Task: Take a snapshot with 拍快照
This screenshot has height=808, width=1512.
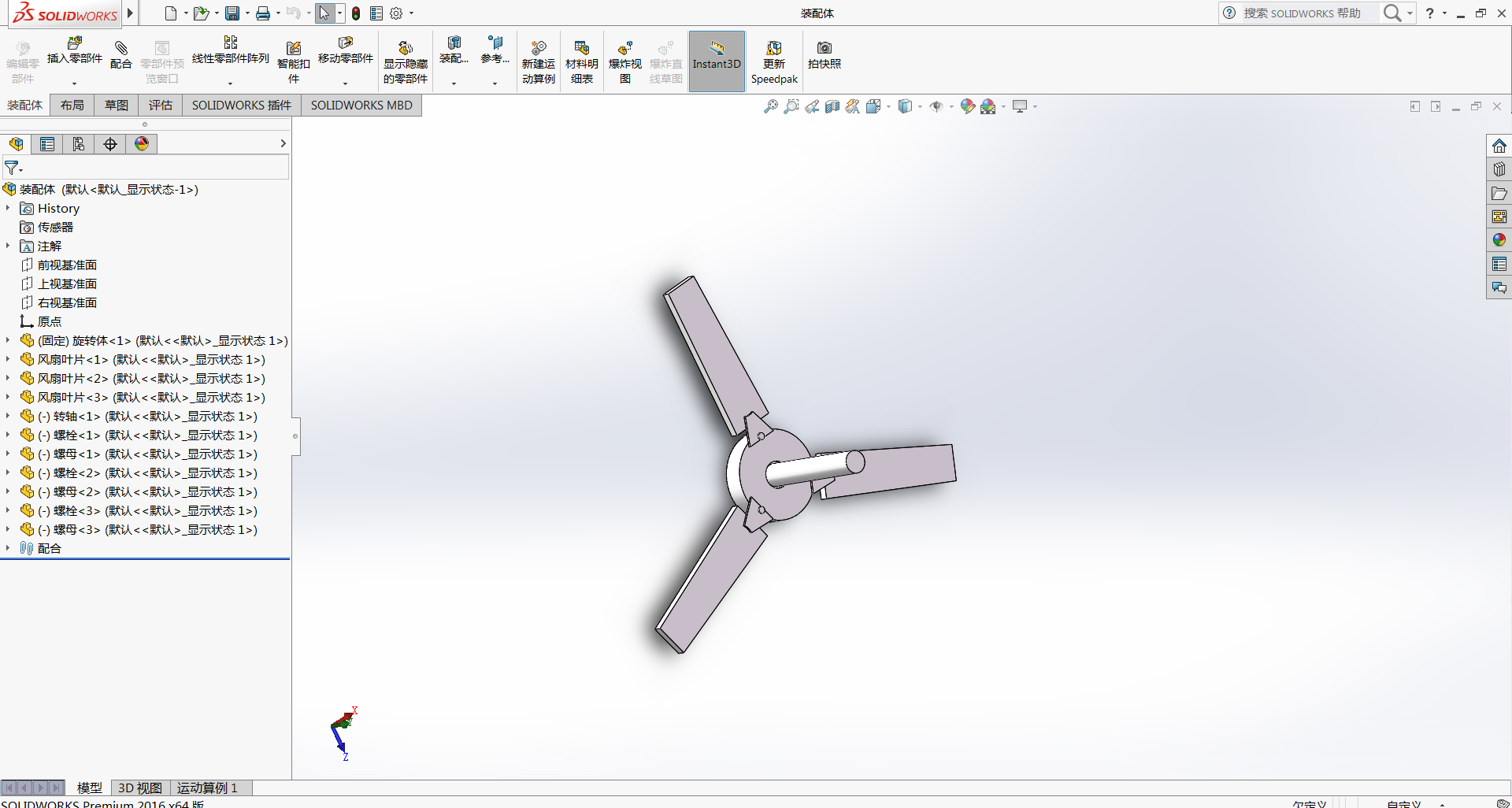Action: click(825, 55)
